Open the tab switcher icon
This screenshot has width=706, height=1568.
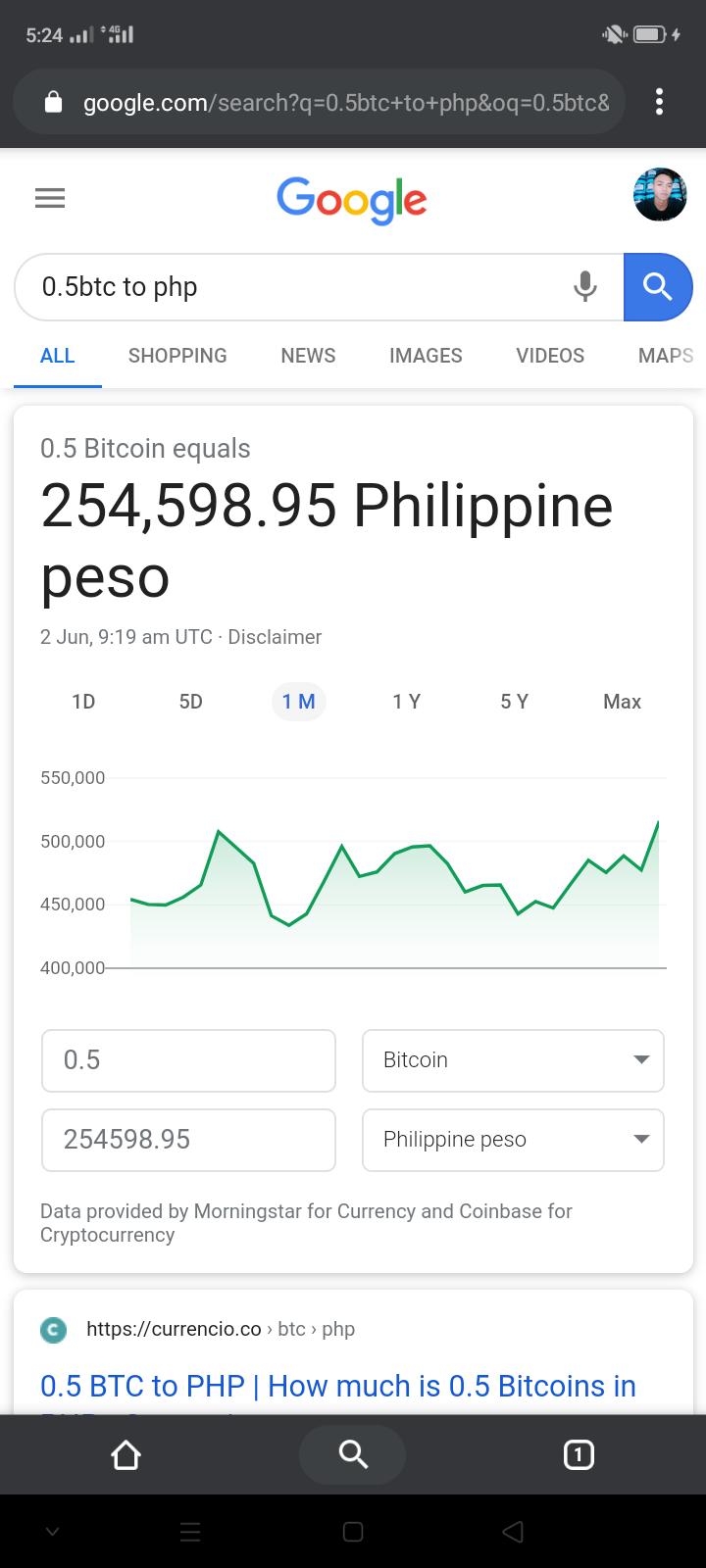coord(579,1455)
